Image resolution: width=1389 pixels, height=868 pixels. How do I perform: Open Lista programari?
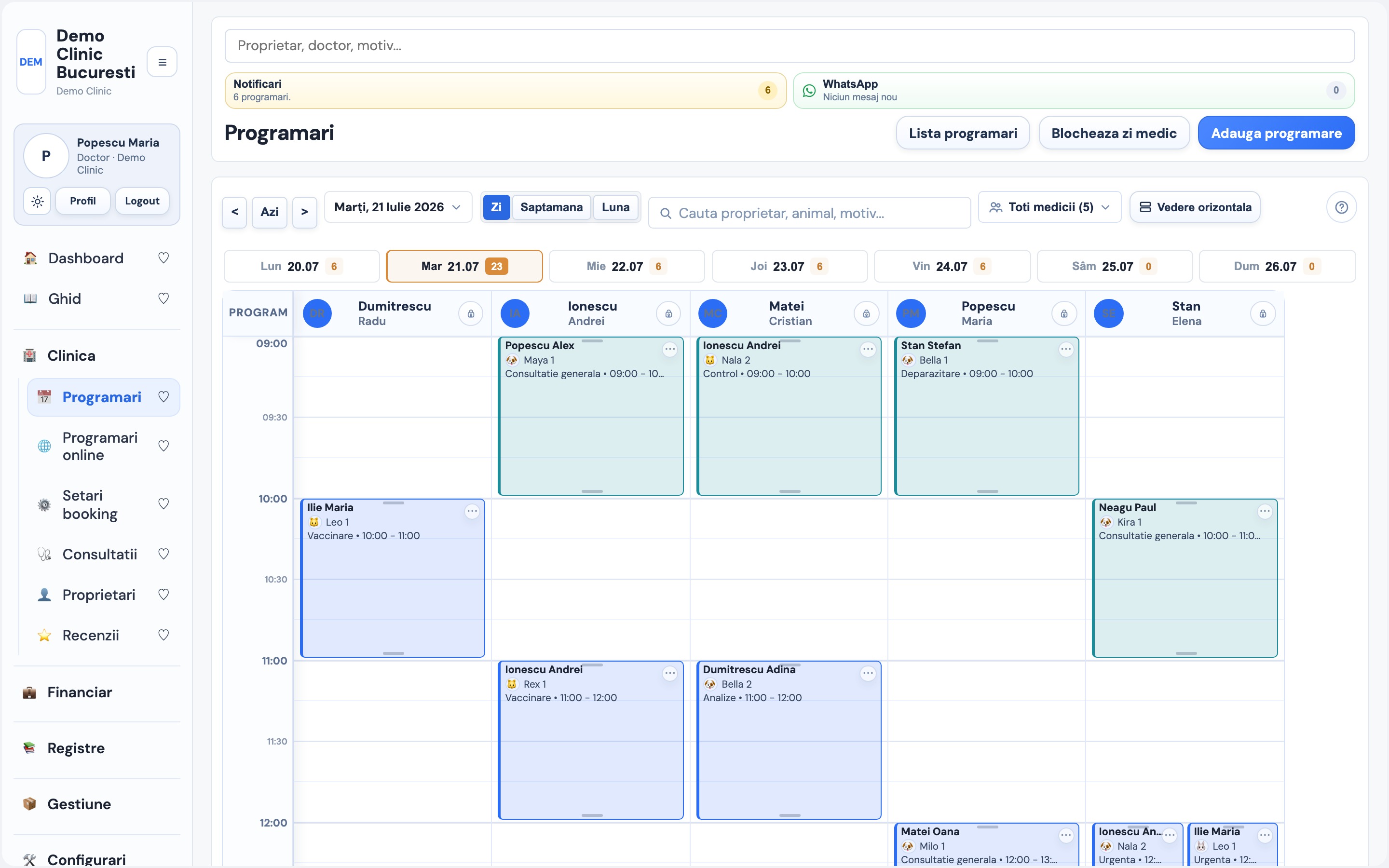963,133
